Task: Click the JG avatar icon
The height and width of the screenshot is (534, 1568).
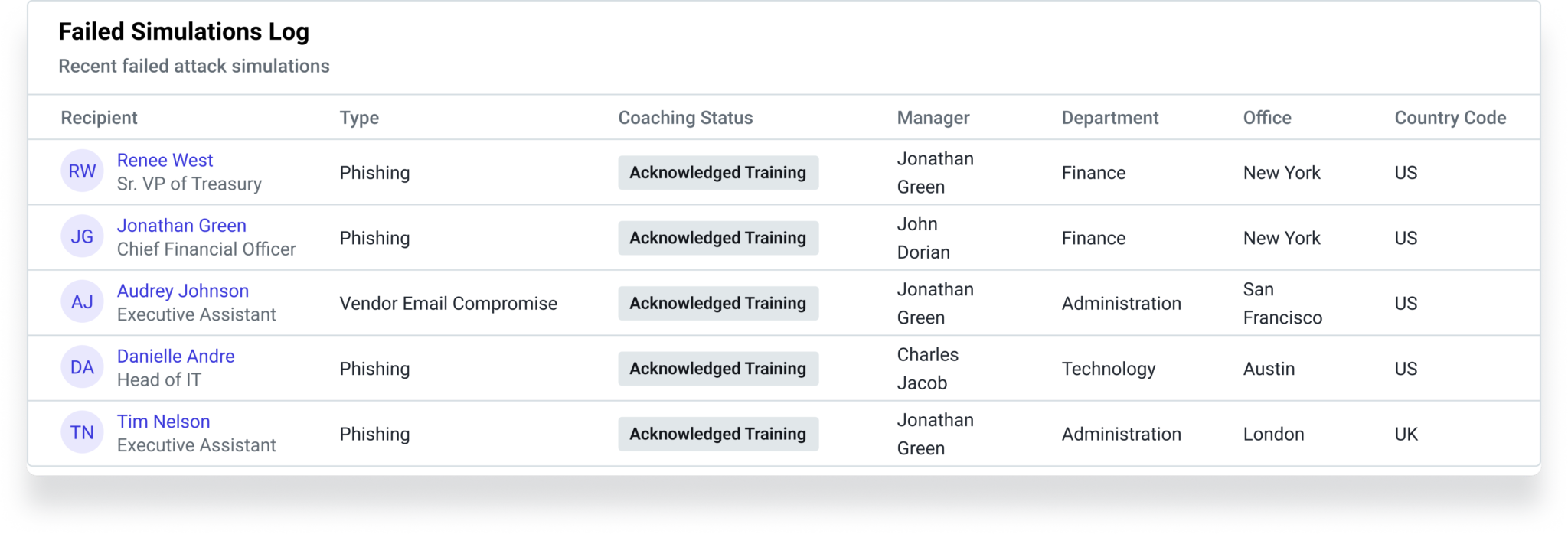Action: click(x=82, y=237)
